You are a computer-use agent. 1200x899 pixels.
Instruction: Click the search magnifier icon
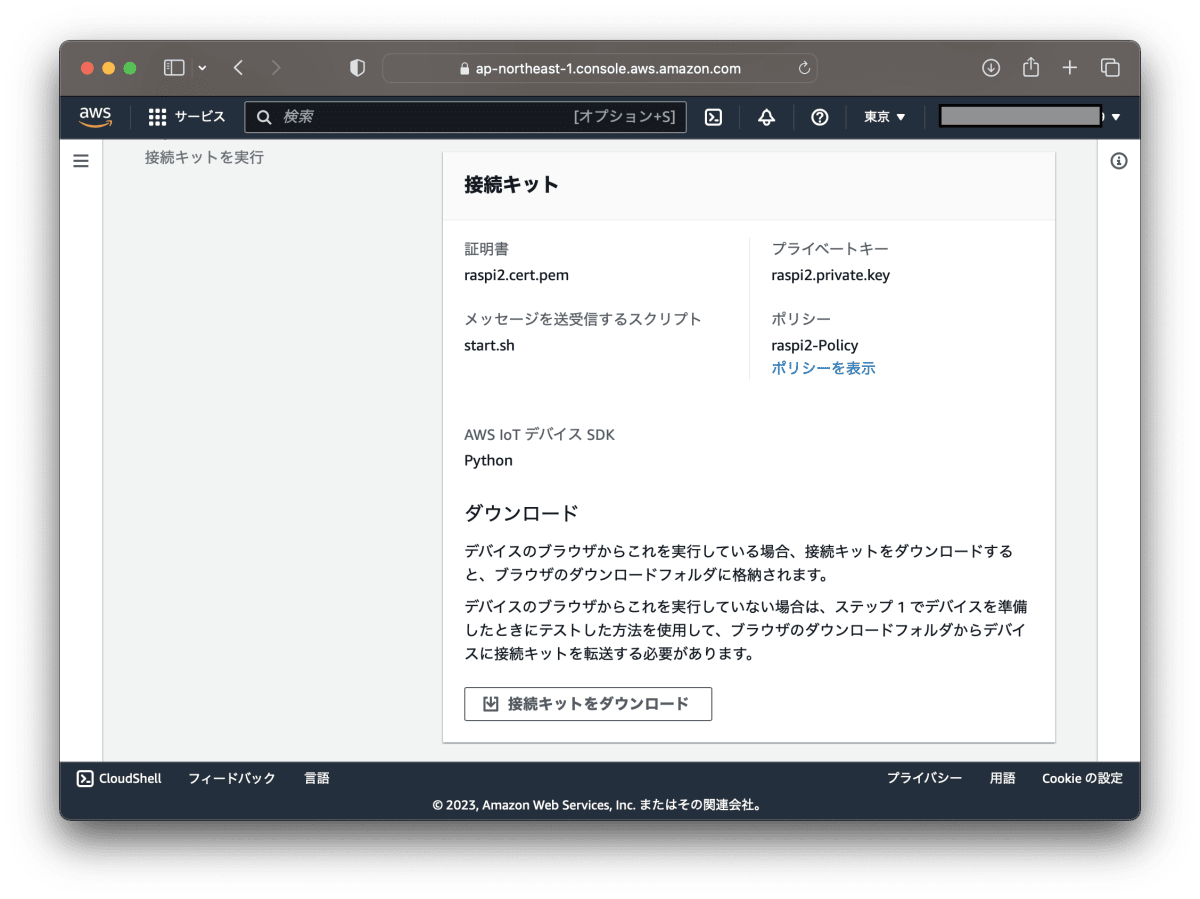[264, 117]
